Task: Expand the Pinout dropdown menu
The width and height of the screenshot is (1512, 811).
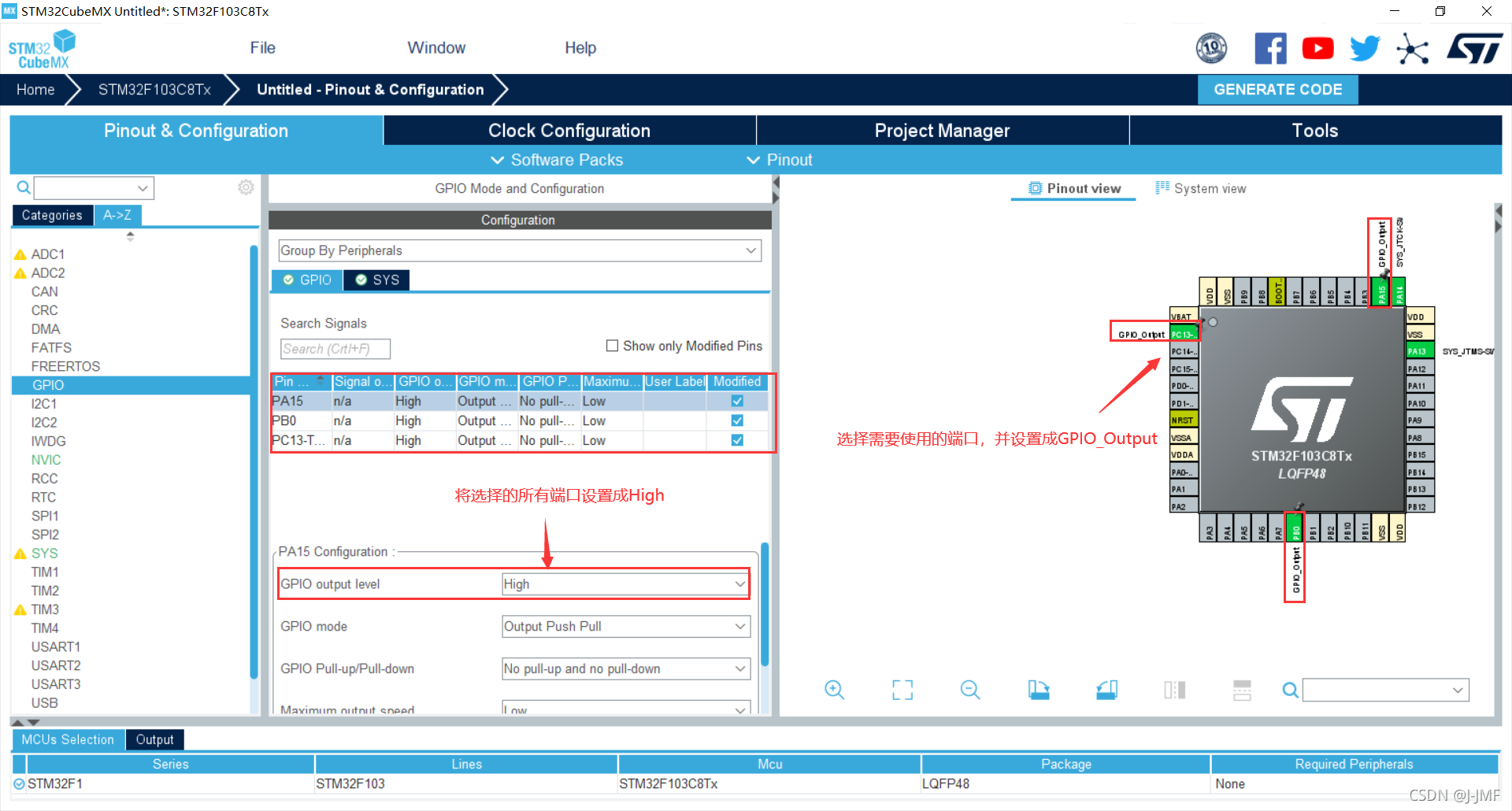Action: [x=780, y=160]
